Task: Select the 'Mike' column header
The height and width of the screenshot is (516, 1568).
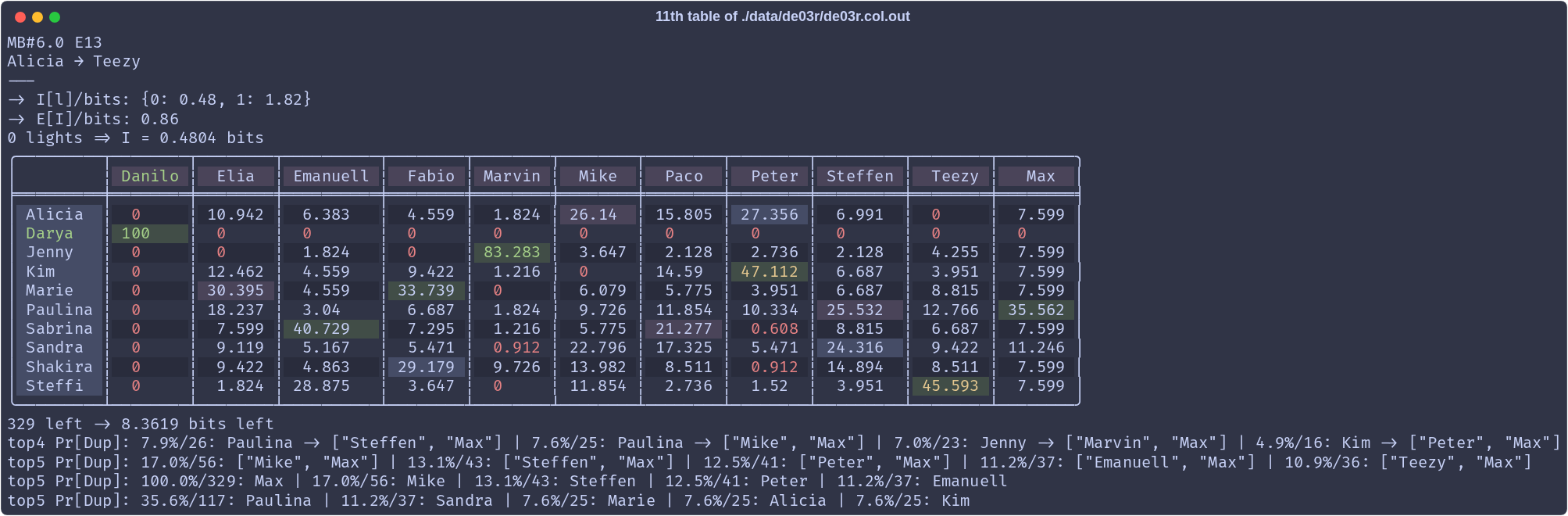Action: pos(598,176)
